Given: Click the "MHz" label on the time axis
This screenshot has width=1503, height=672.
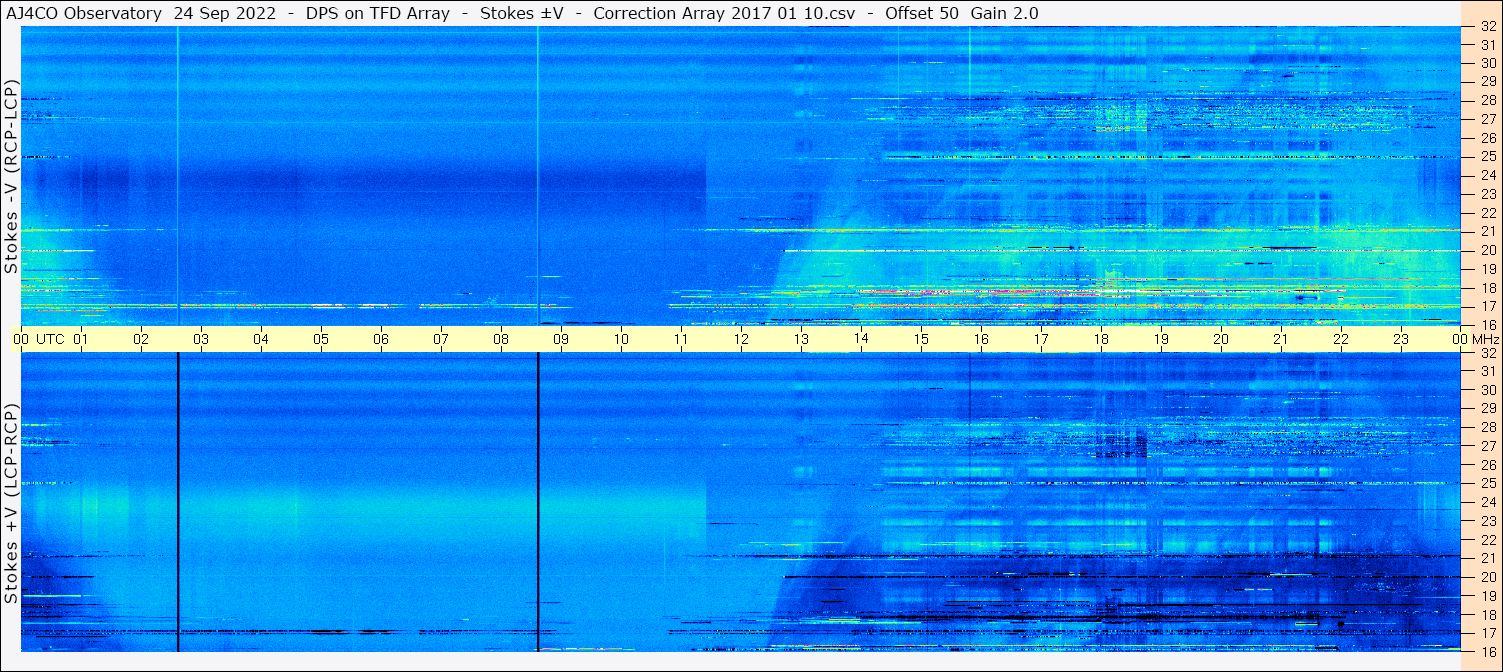Looking at the screenshot, I should (1485, 339).
